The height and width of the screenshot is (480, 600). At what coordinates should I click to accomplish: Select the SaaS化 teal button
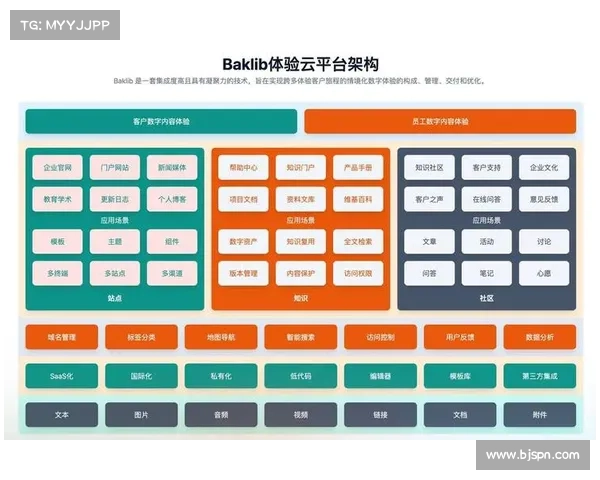(62, 376)
